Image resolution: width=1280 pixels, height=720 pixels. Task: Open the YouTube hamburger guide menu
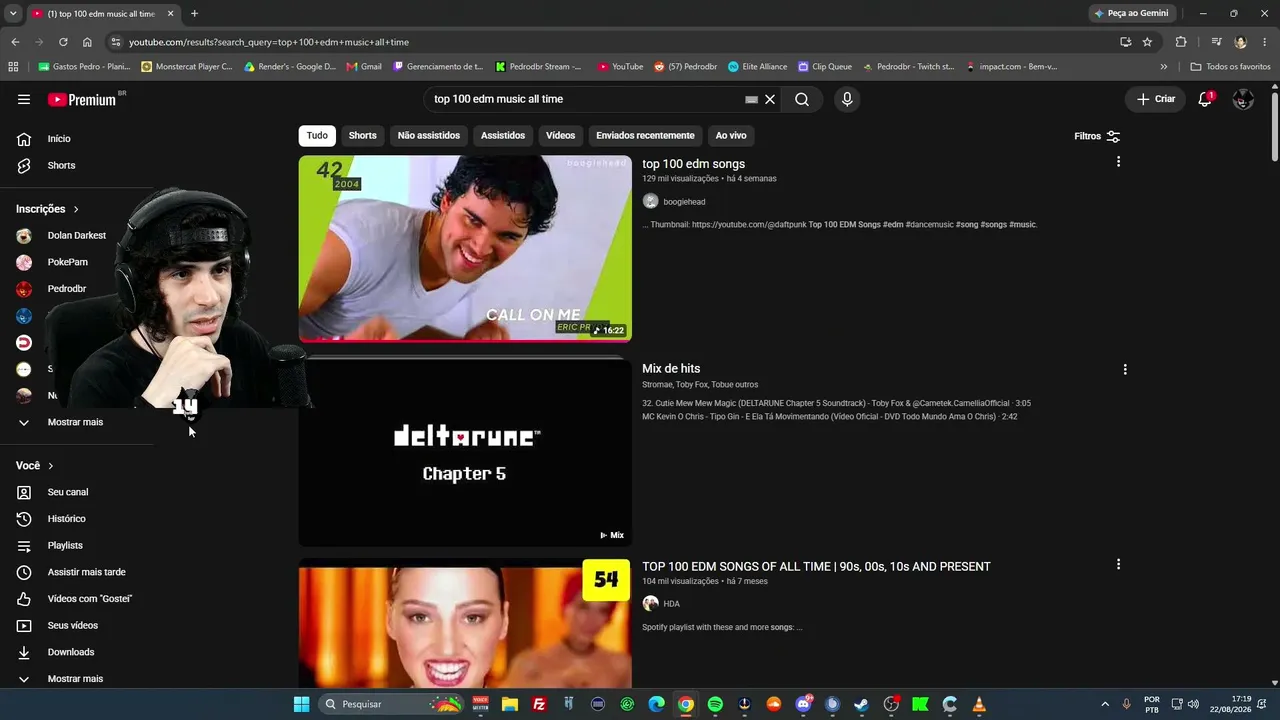(24, 99)
